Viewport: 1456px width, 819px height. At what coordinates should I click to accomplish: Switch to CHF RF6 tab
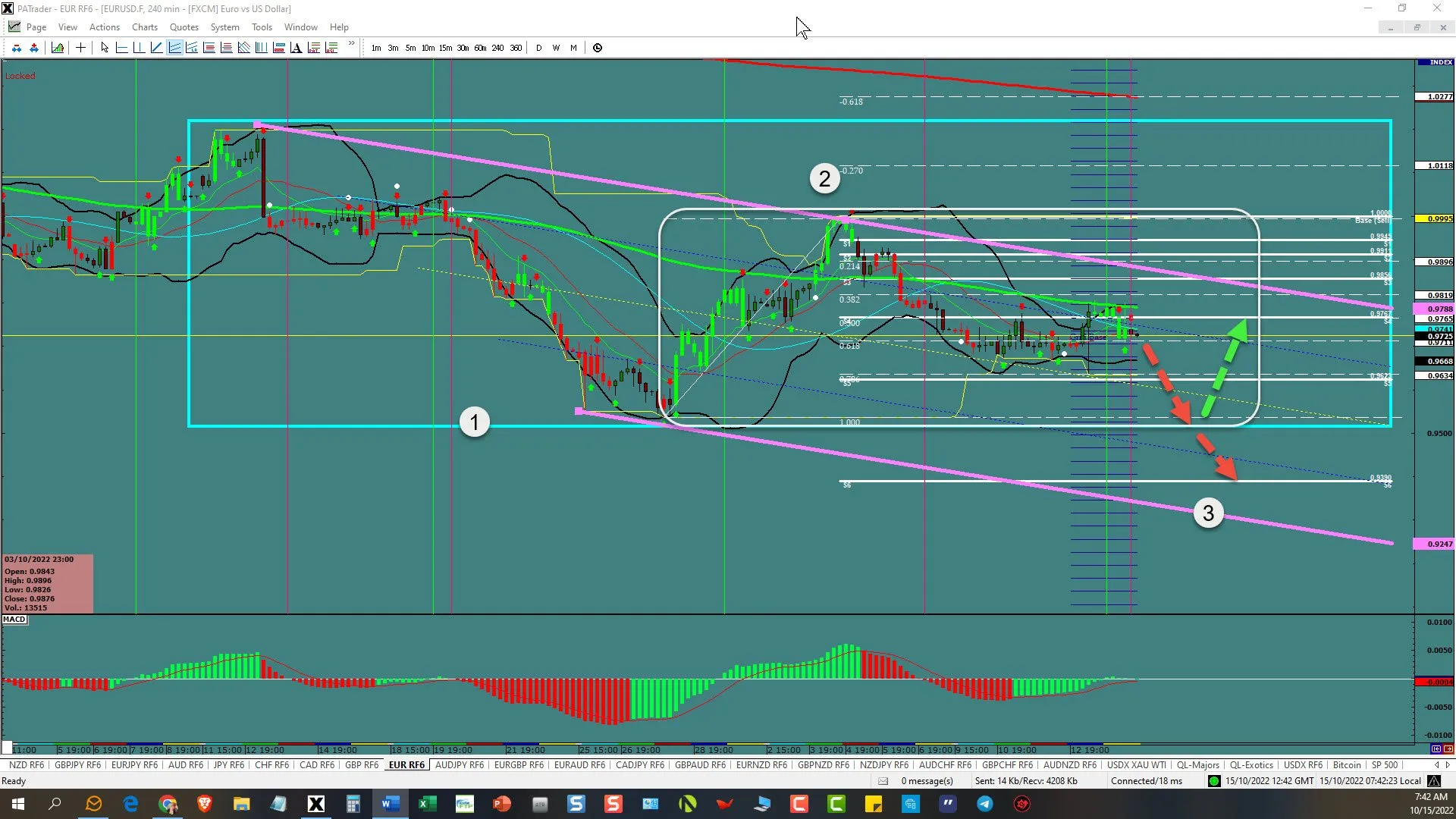pyautogui.click(x=271, y=764)
